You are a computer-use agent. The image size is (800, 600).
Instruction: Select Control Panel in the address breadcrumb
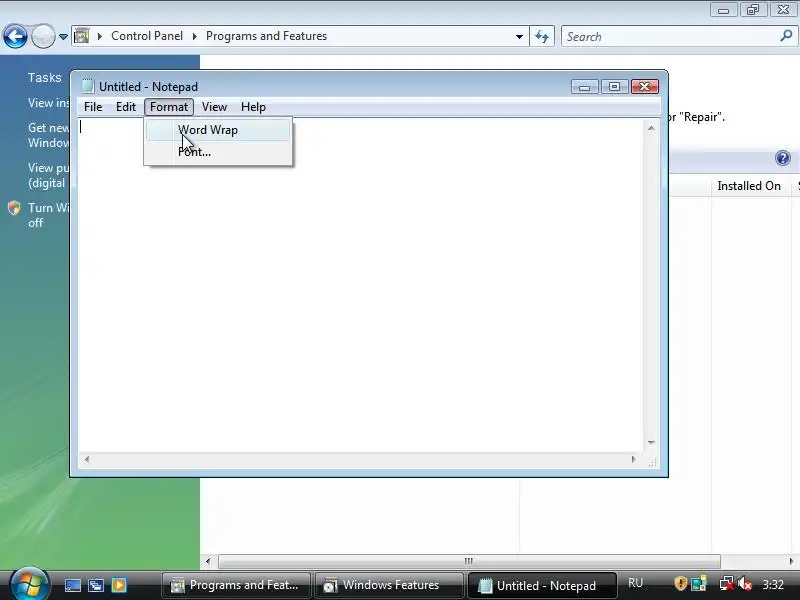click(147, 36)
